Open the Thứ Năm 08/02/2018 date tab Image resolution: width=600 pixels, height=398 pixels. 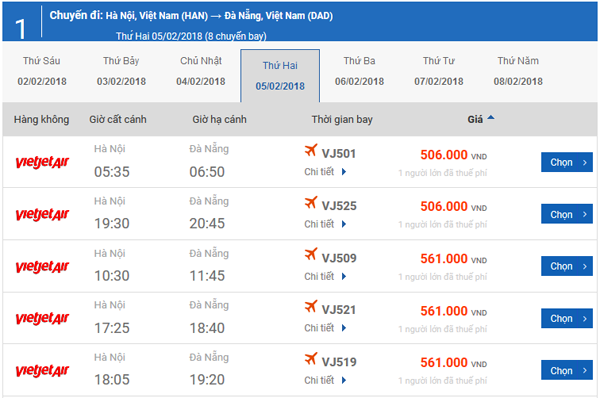[518, 71]
